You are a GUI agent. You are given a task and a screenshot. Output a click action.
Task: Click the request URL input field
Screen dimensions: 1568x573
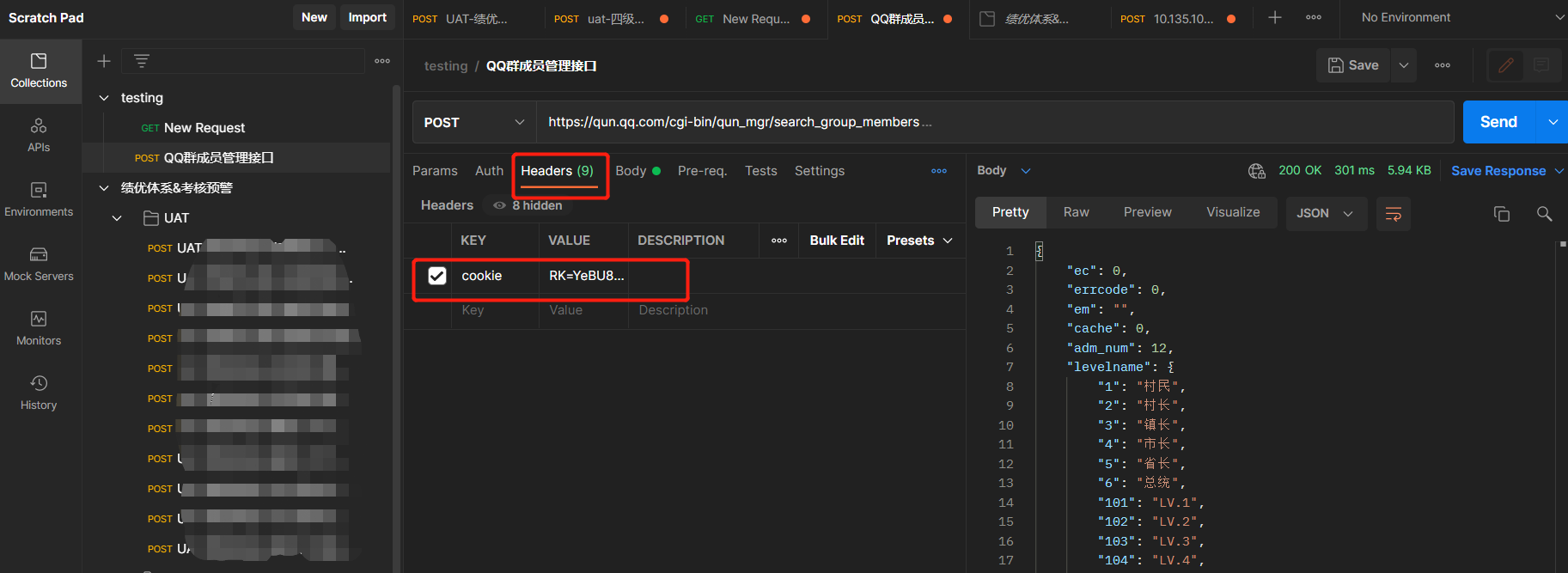click(x=995, y=122)
